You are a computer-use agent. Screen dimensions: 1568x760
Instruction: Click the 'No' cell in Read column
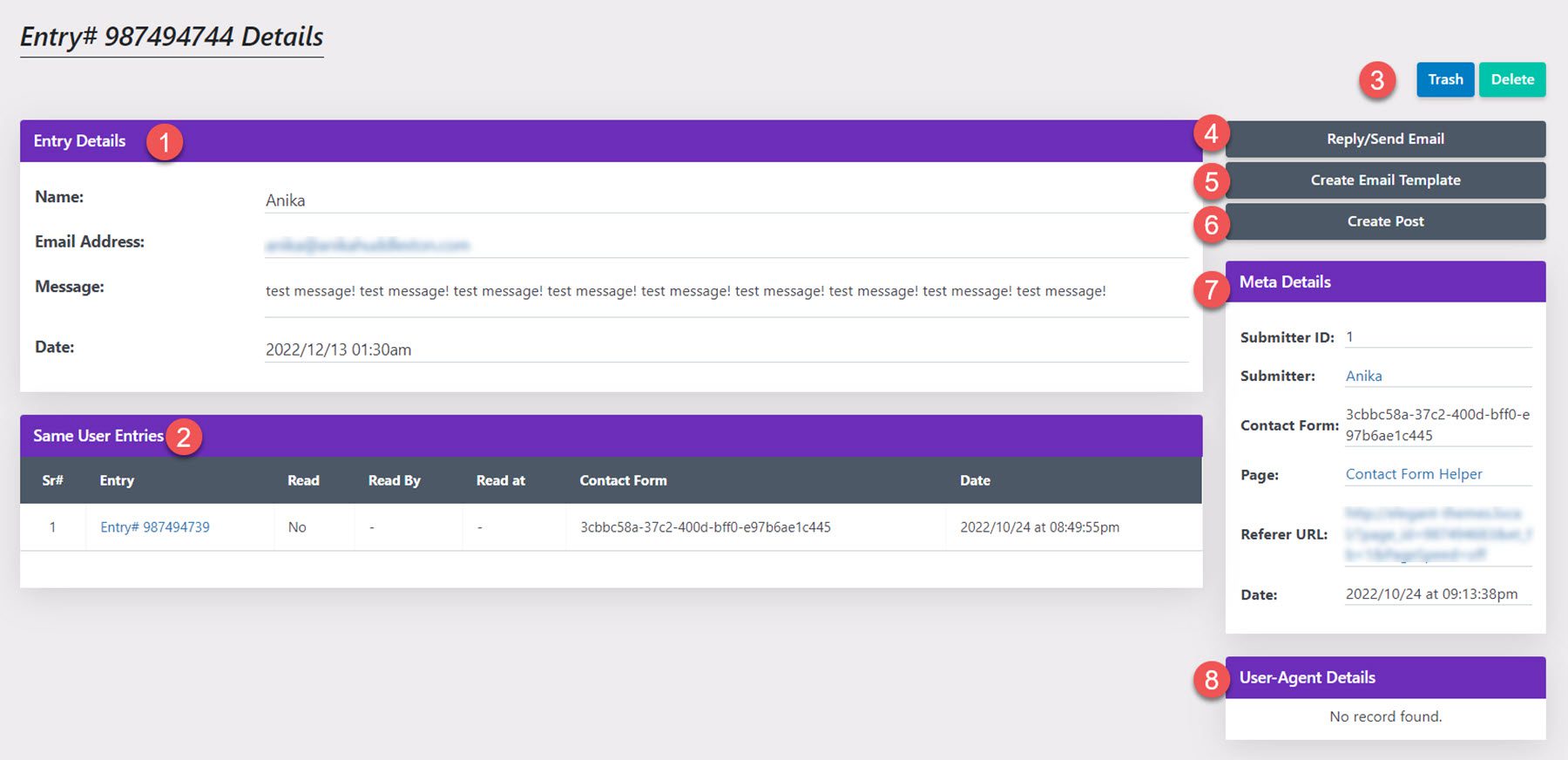click(297, 527)
